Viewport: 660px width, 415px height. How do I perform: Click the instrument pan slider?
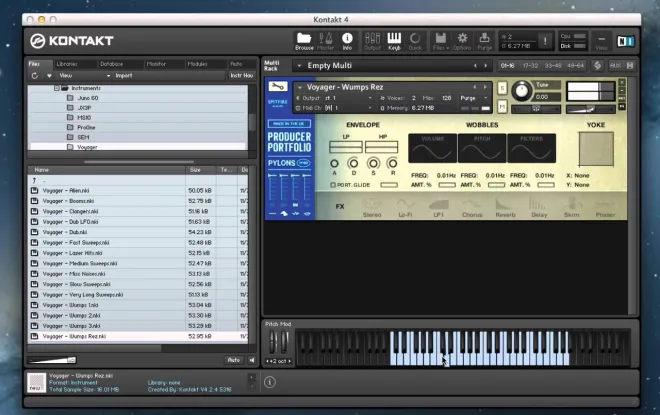pyautogui.click(x=535, y=109)
